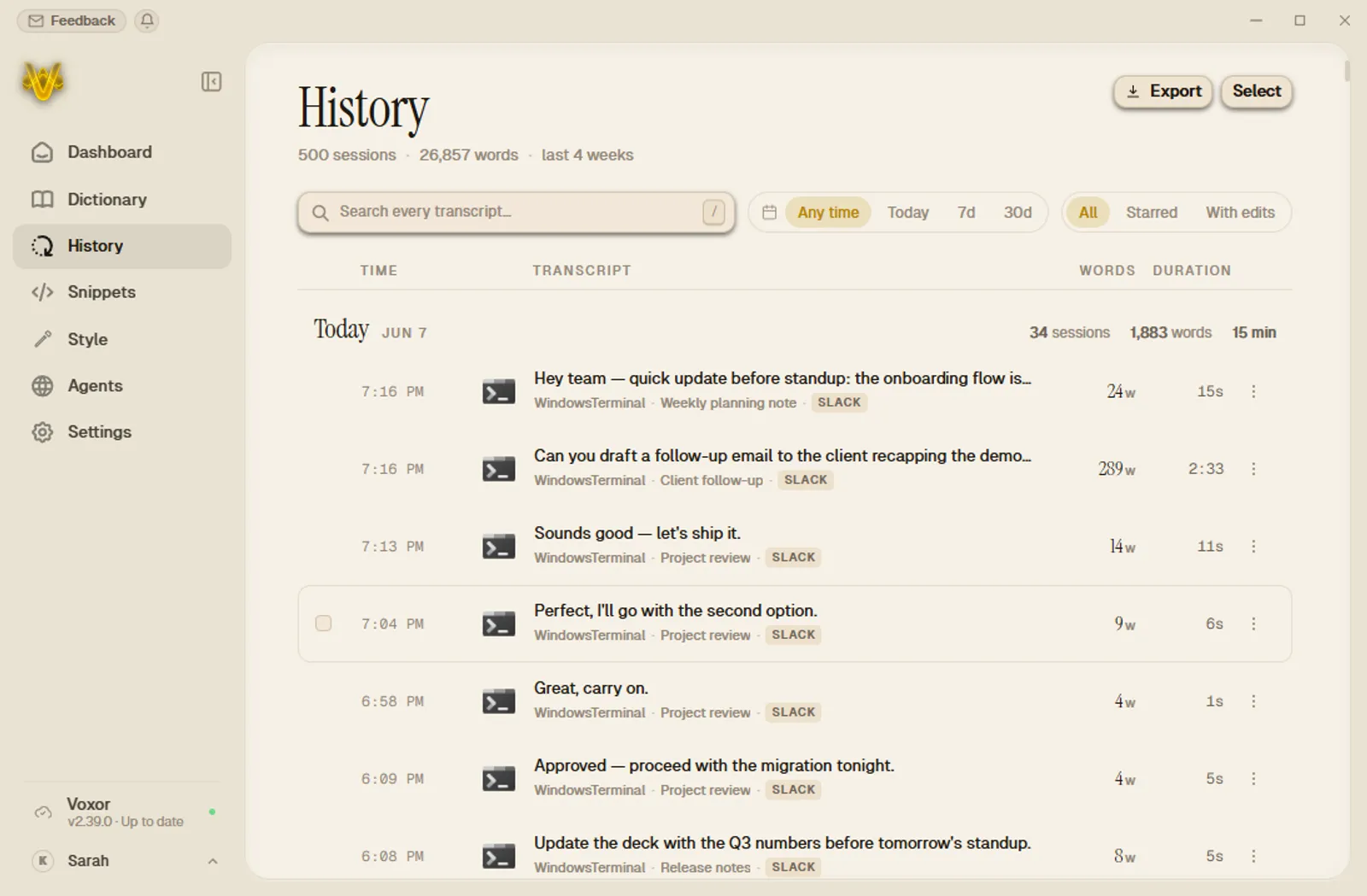The image size is (1367, 896).
Task: Click the WORDS column header
Action: pos(1107,271)
